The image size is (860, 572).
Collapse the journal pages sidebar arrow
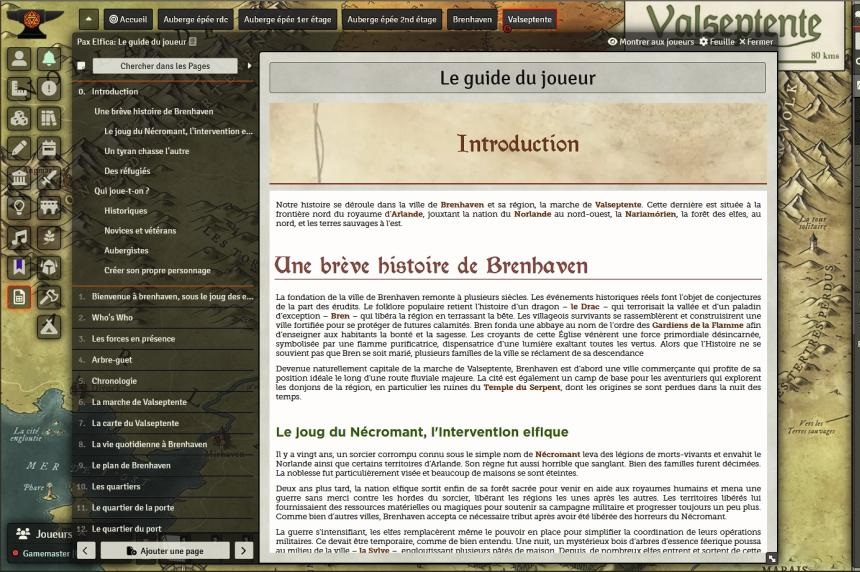point(250,66)
